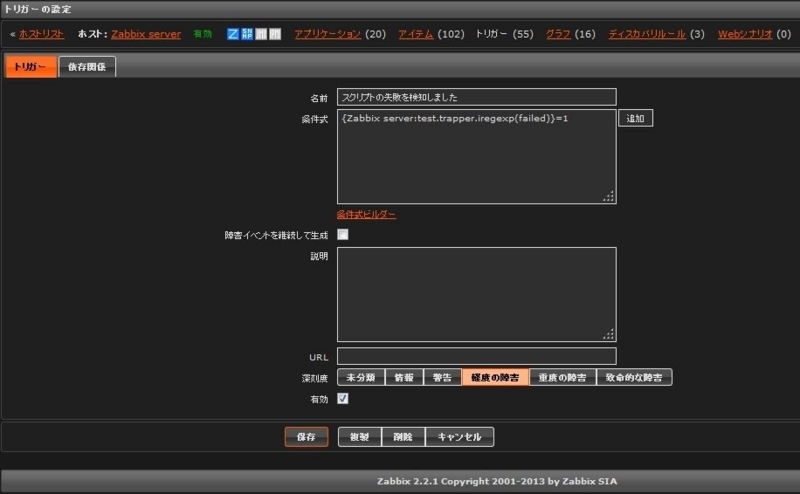Viewport: 800px width, 494px height.
Task: Click the 追加 button beside expression
Action: pyautogui.click(x=635, y=118)
